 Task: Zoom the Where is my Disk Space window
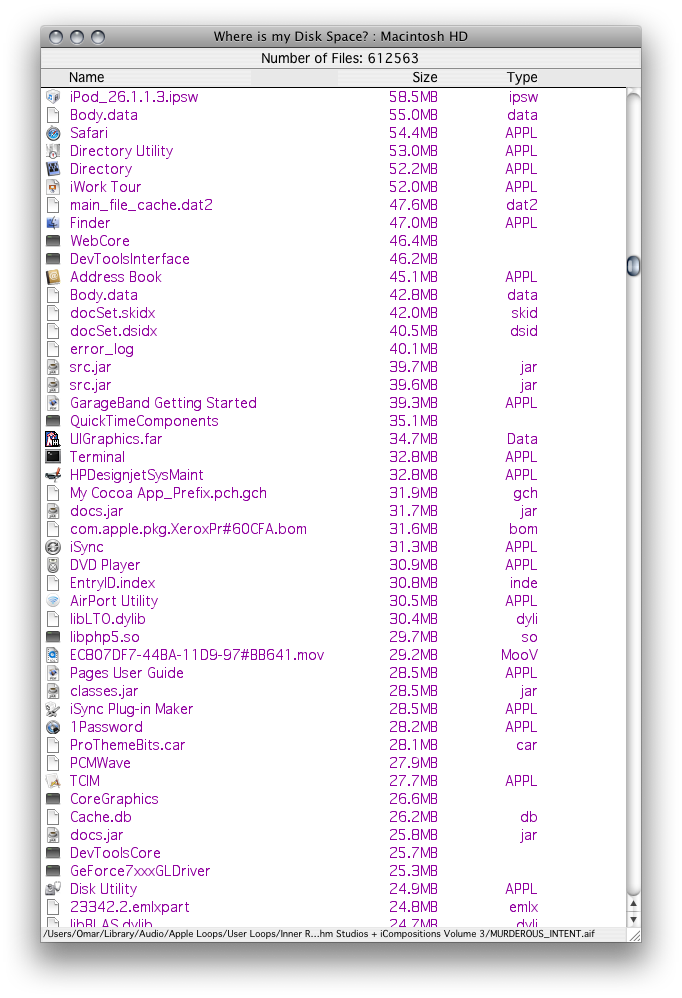pos(98,37)
